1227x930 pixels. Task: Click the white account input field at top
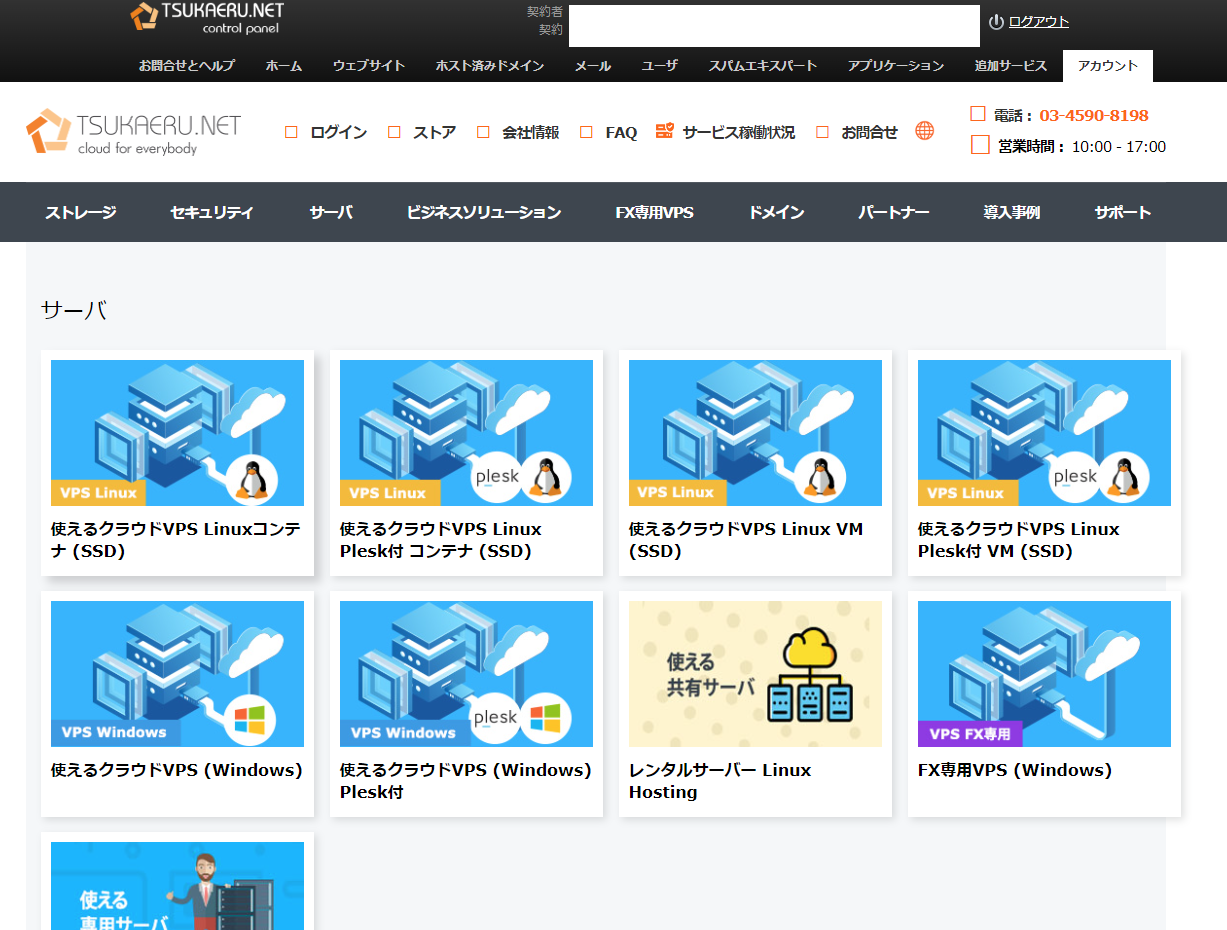tap(774, 26)
